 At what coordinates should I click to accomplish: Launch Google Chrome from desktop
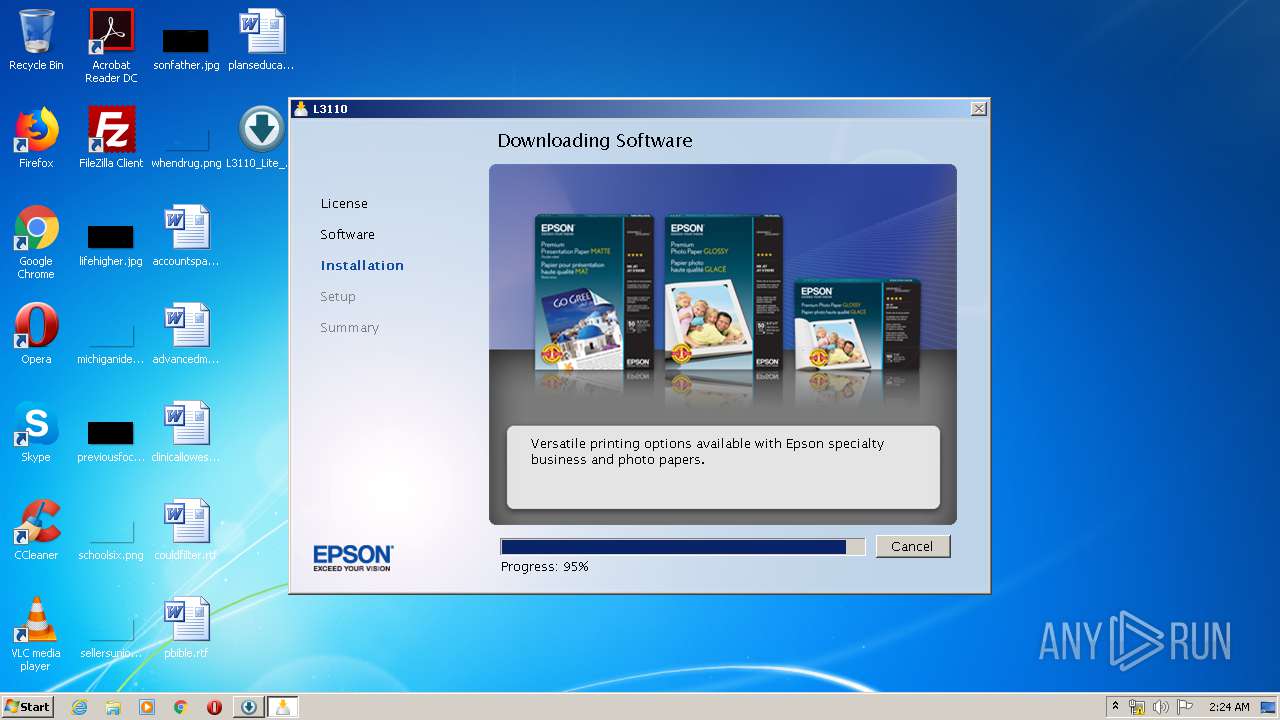tap(36, 242)
